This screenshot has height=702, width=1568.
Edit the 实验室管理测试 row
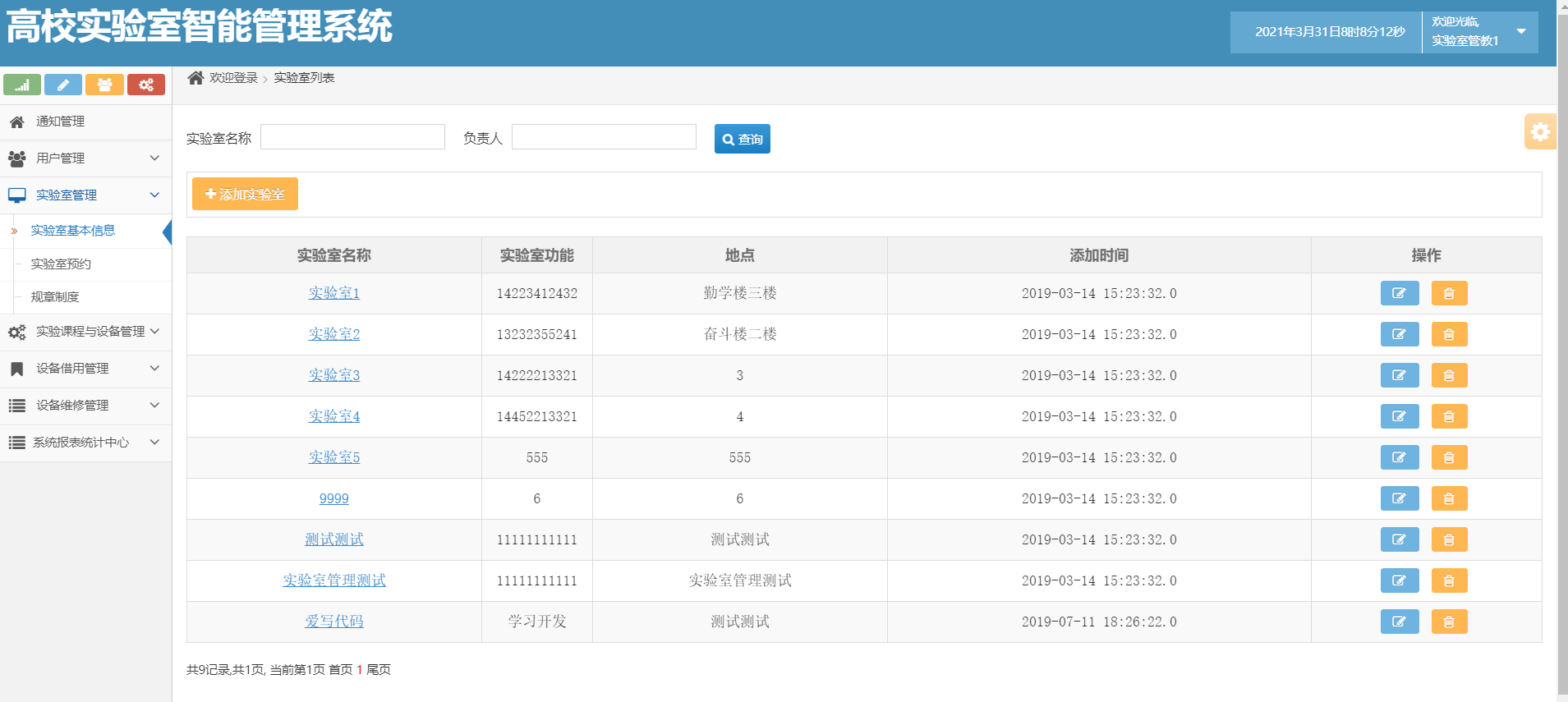tap(1400, 580)
